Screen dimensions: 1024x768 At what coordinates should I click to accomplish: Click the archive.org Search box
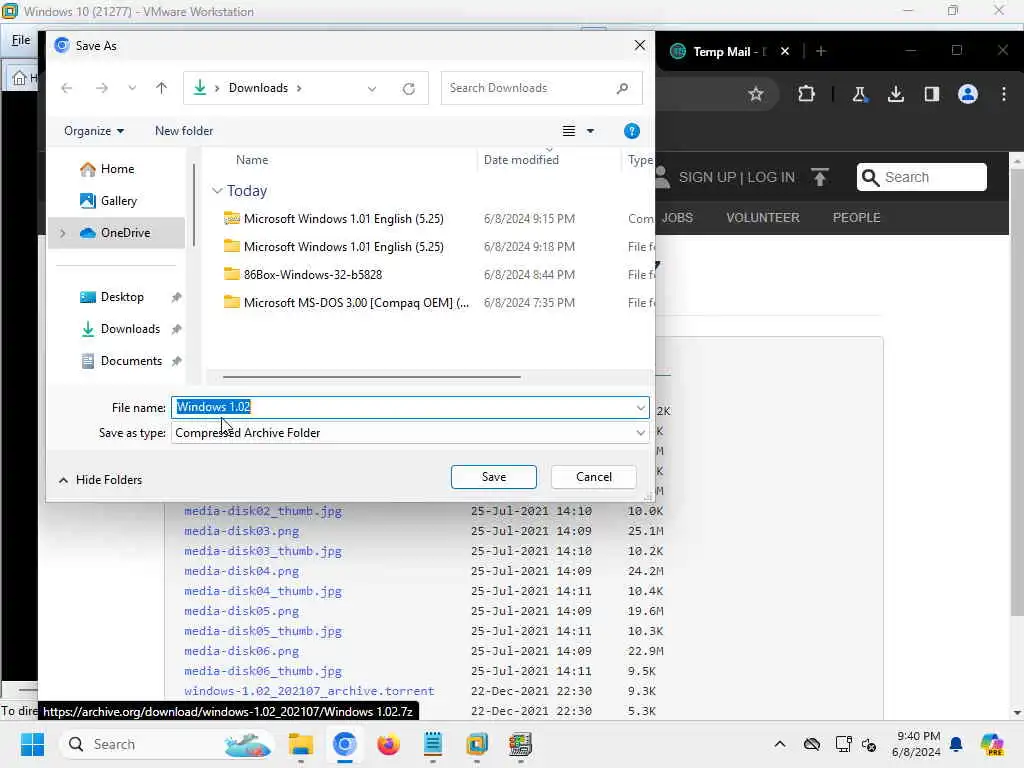tap(921, 178)
